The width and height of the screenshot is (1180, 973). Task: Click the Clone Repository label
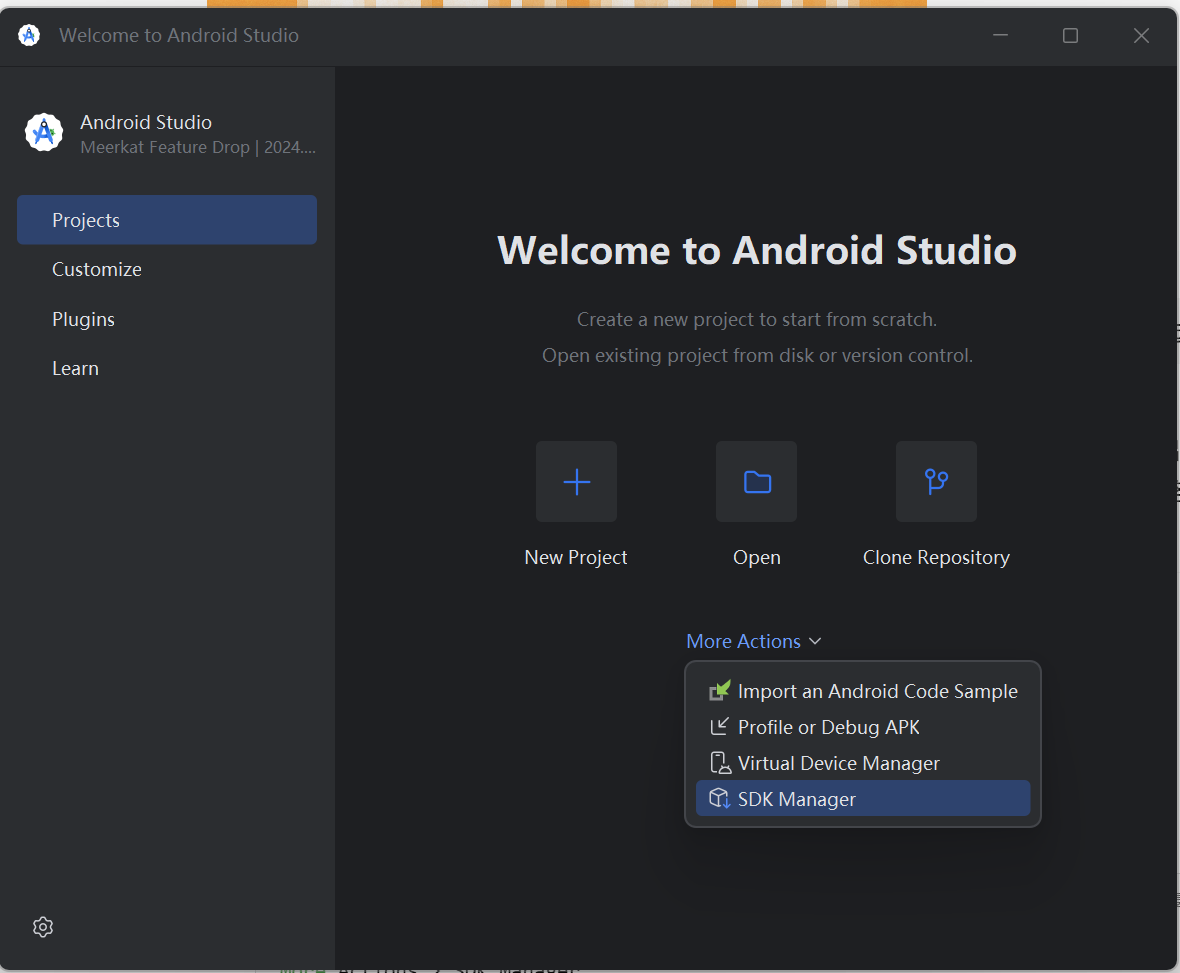click(936, 558)
